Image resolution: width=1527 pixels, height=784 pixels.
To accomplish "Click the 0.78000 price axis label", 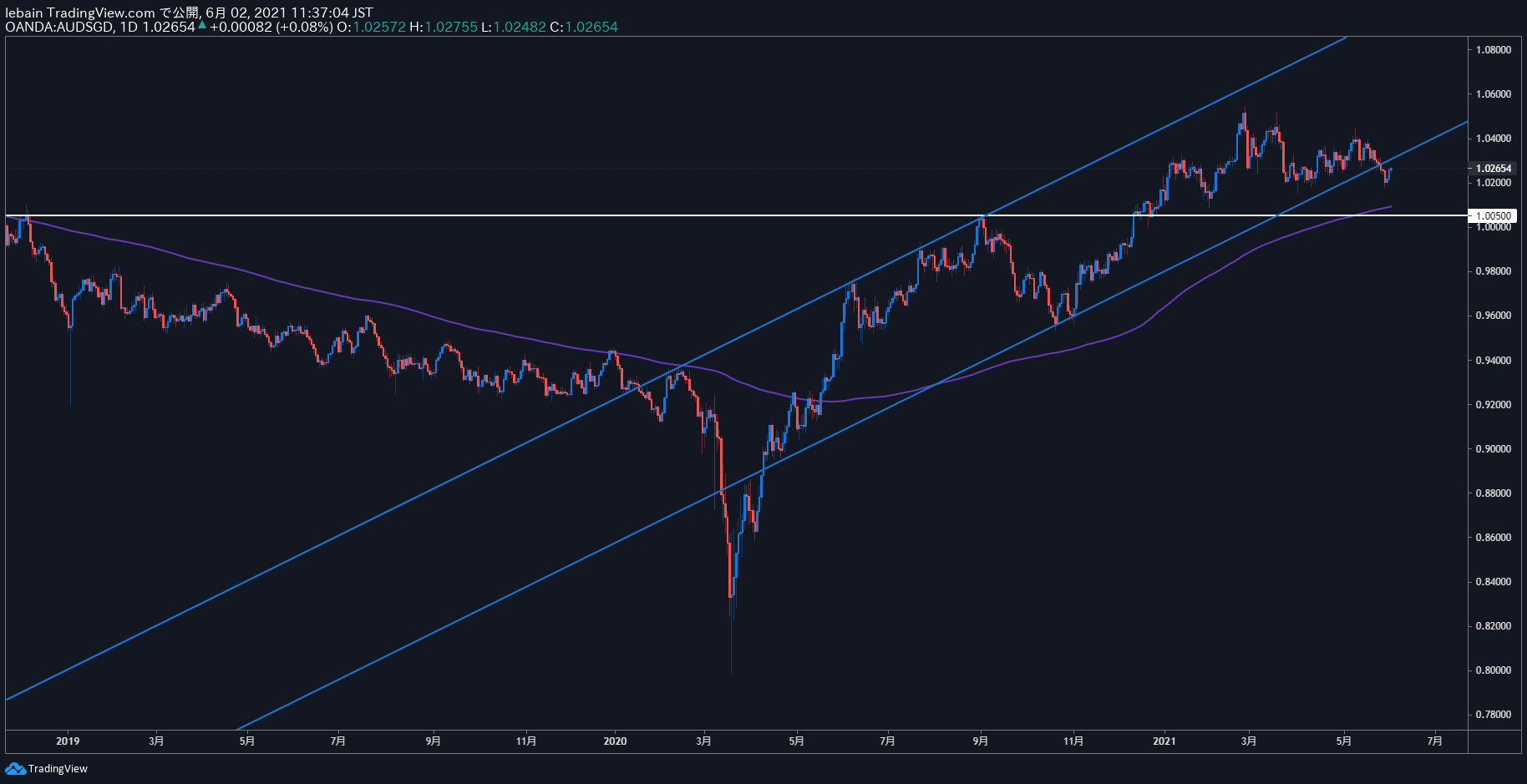I will [x=1493, y=715].
